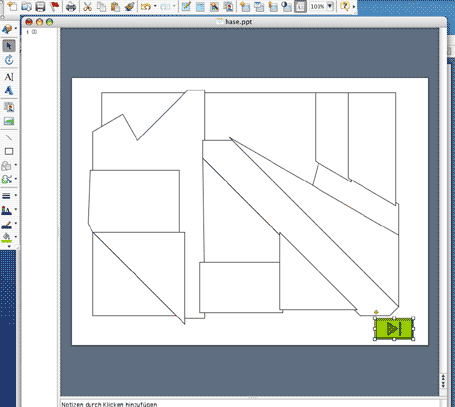Insert WordArt with the A icon
455x407 pixels.
[x=9, y=90]
